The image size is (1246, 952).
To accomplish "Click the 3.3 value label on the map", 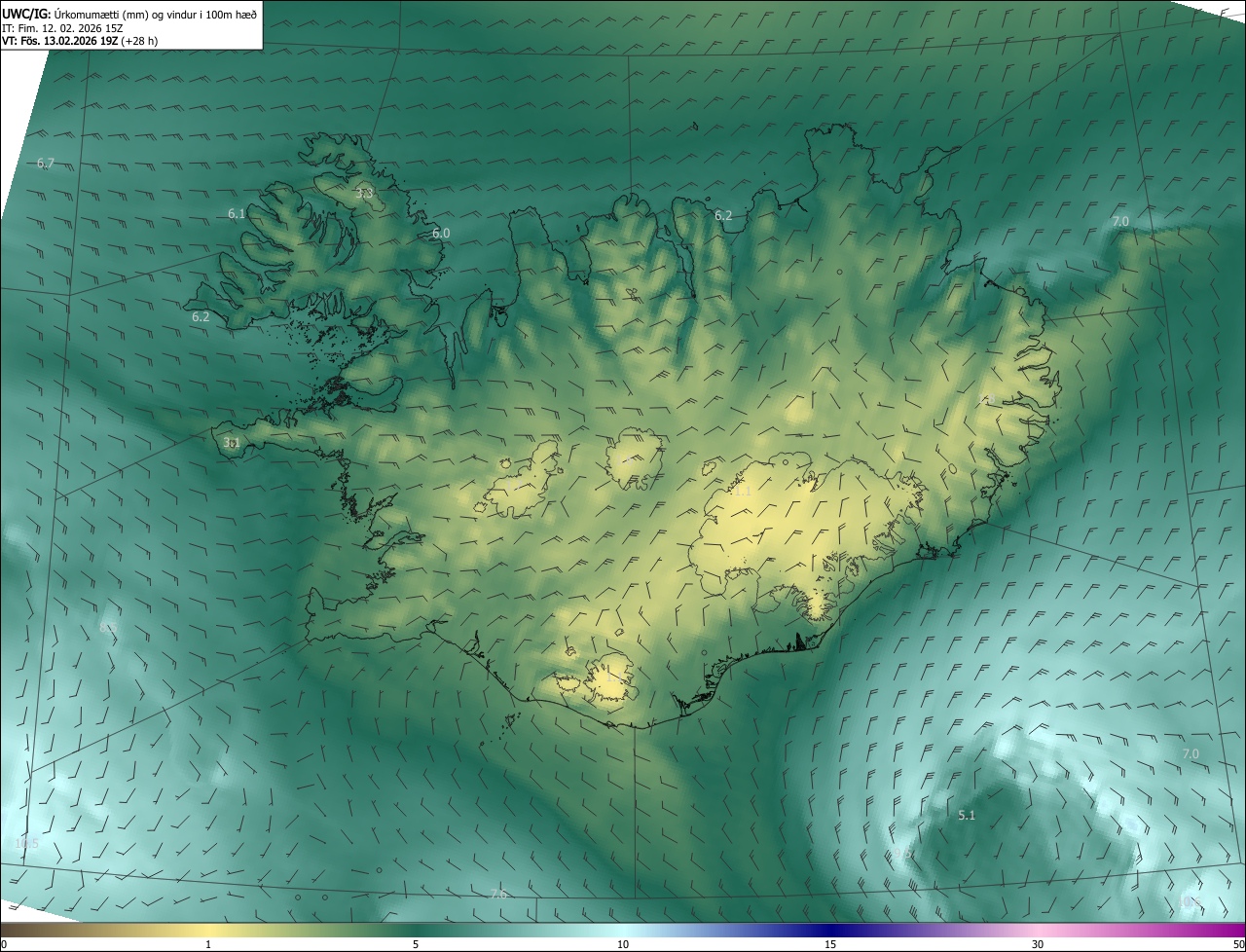I will (x=364, y=194).
